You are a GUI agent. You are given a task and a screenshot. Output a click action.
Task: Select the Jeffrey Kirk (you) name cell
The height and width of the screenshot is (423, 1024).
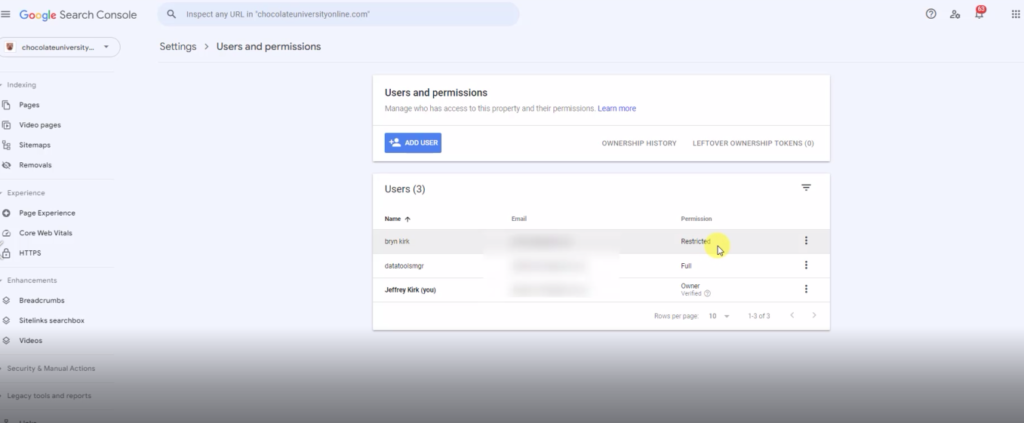click(410, 290)
